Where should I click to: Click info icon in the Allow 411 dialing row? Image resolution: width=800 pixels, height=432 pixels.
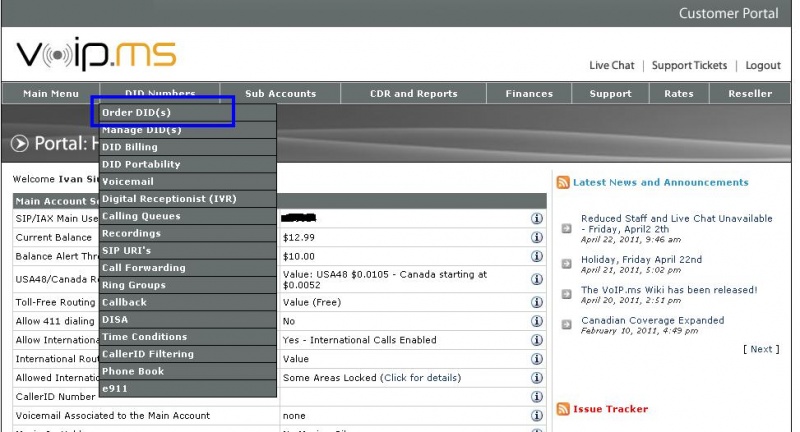(536, 321)
